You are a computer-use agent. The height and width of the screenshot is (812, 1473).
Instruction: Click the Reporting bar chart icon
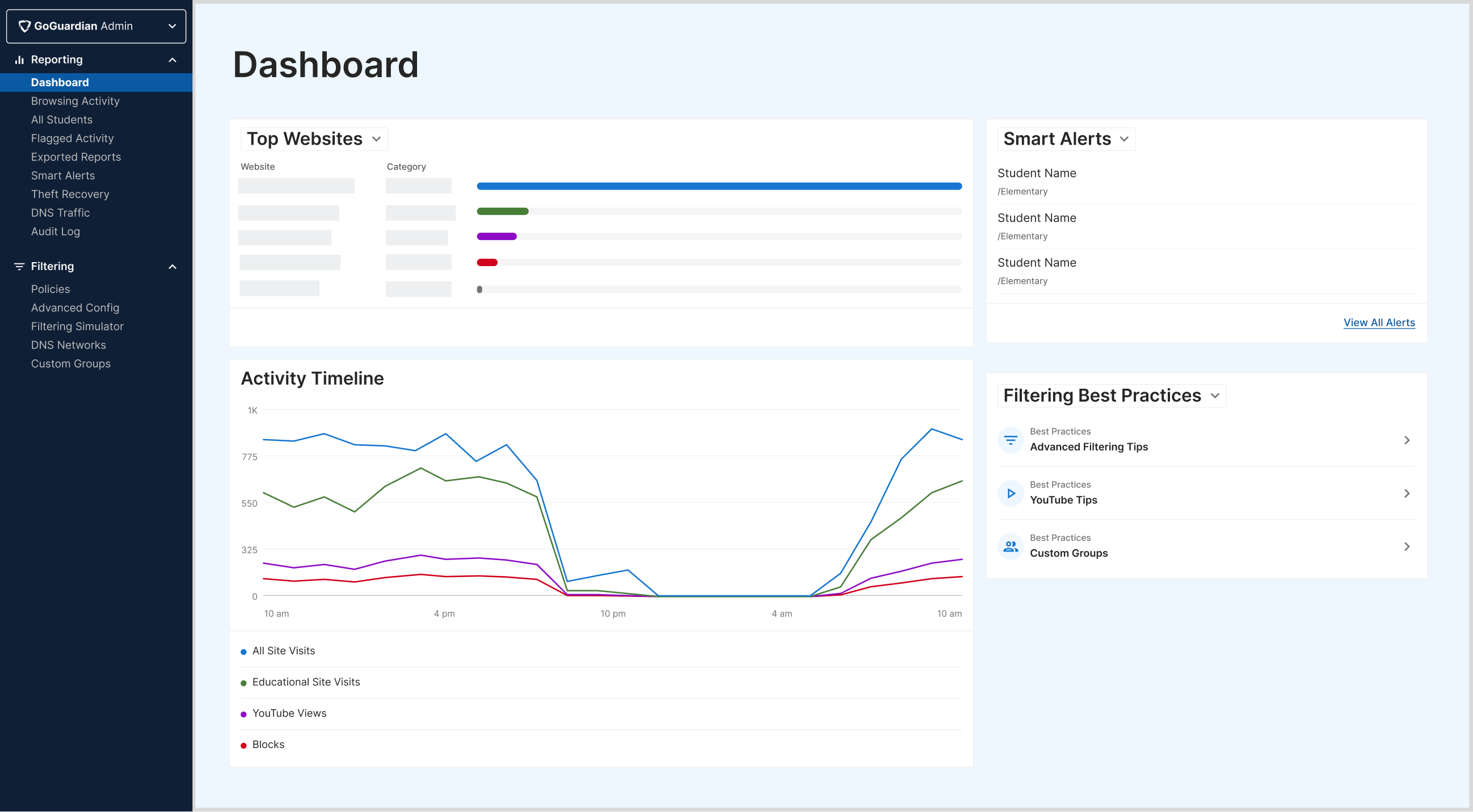19,60
